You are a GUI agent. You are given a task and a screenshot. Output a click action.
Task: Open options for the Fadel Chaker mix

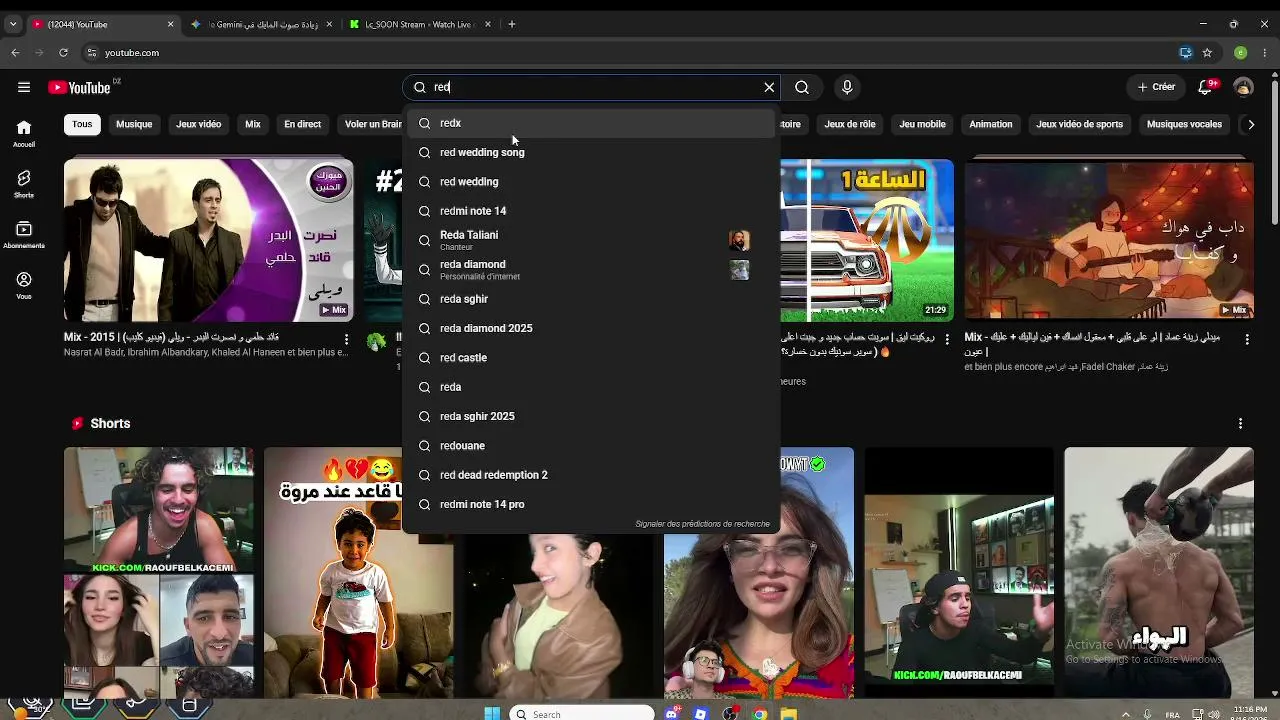1246,340
